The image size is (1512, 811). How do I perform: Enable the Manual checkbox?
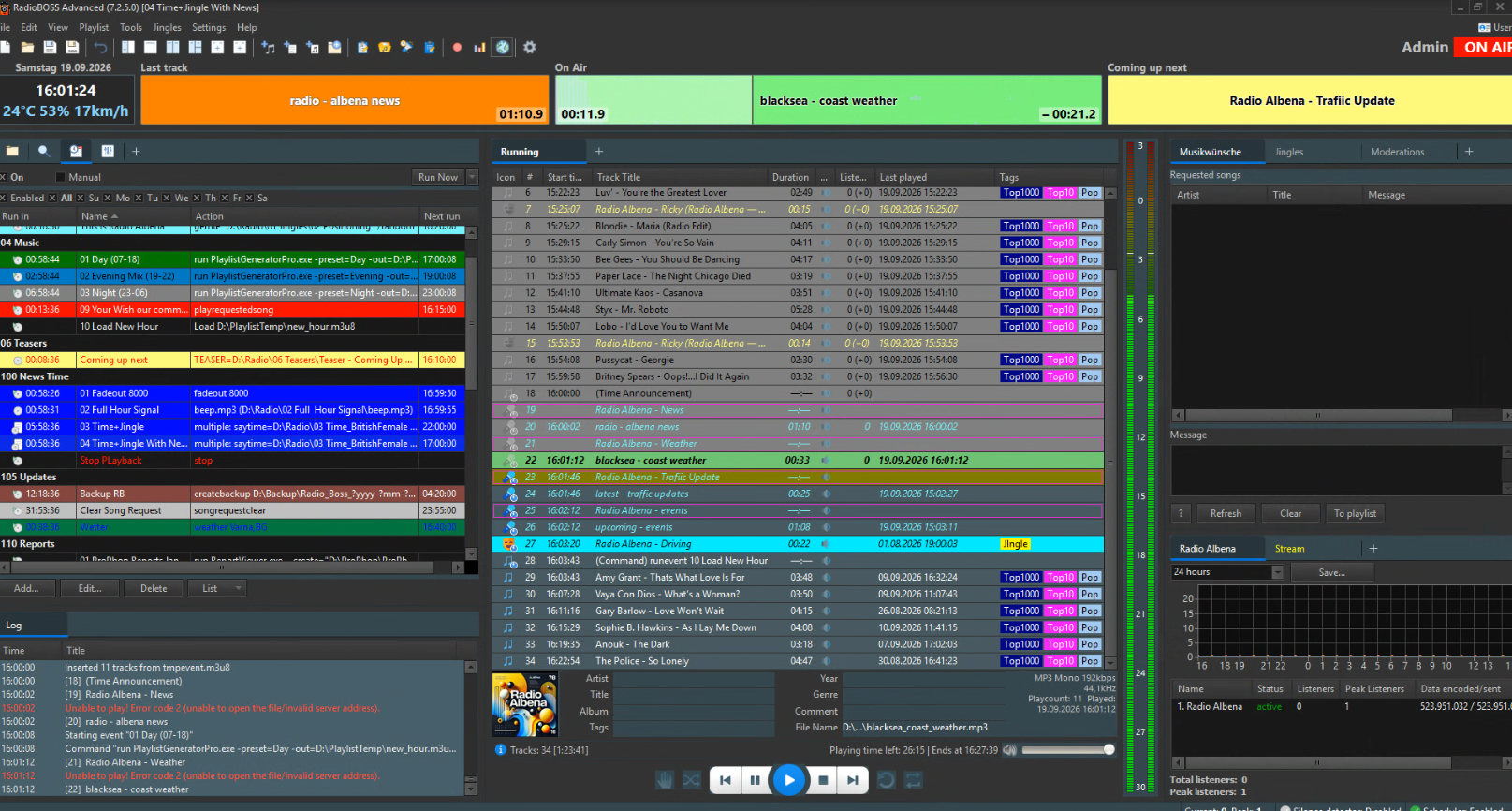pyautogui.click(x=61, y=177)
